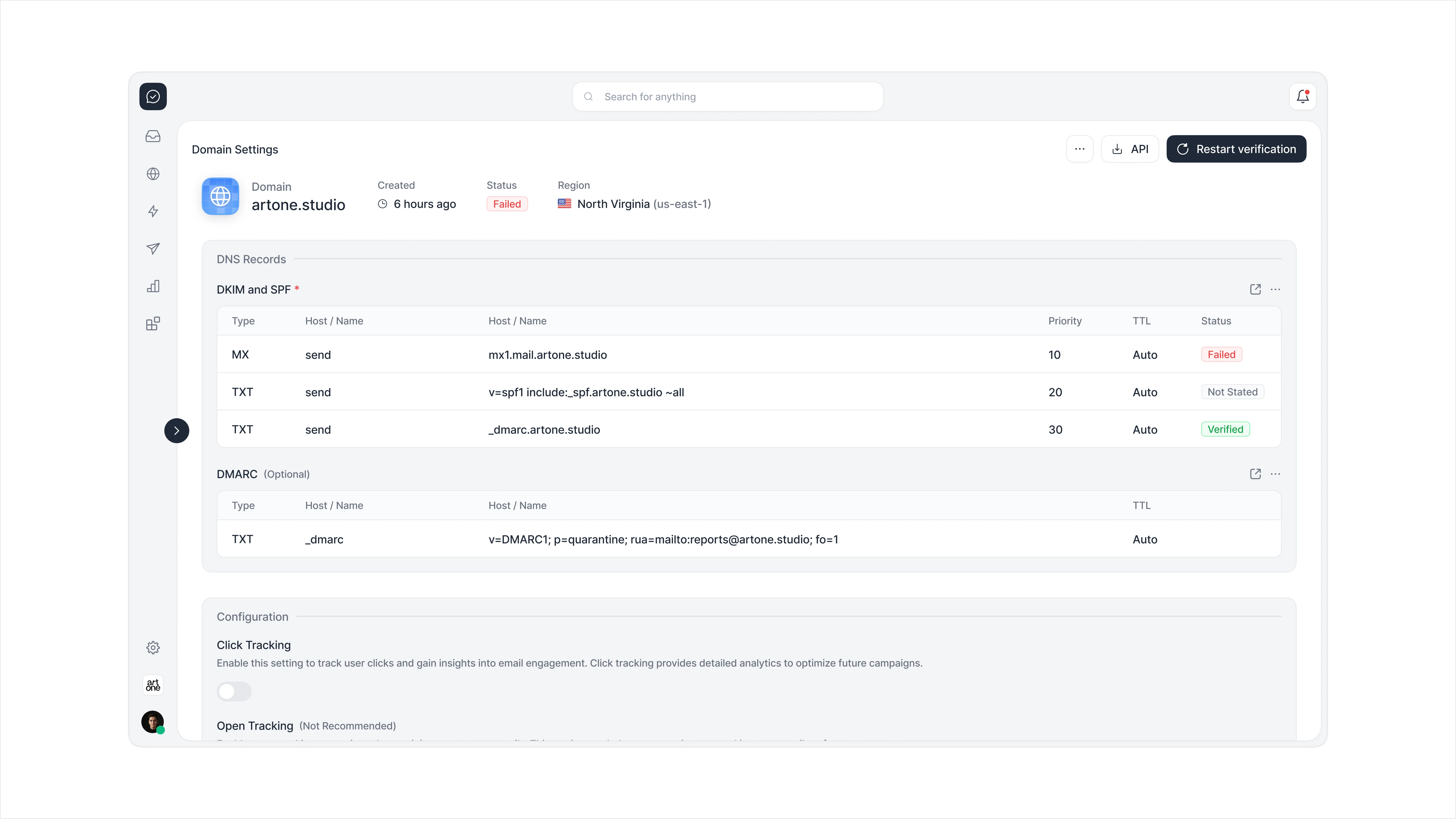The height and width of the screenshot is (819, 1456).
Task: Enable the Click Tracking toggle
Action: click(234, 691)
